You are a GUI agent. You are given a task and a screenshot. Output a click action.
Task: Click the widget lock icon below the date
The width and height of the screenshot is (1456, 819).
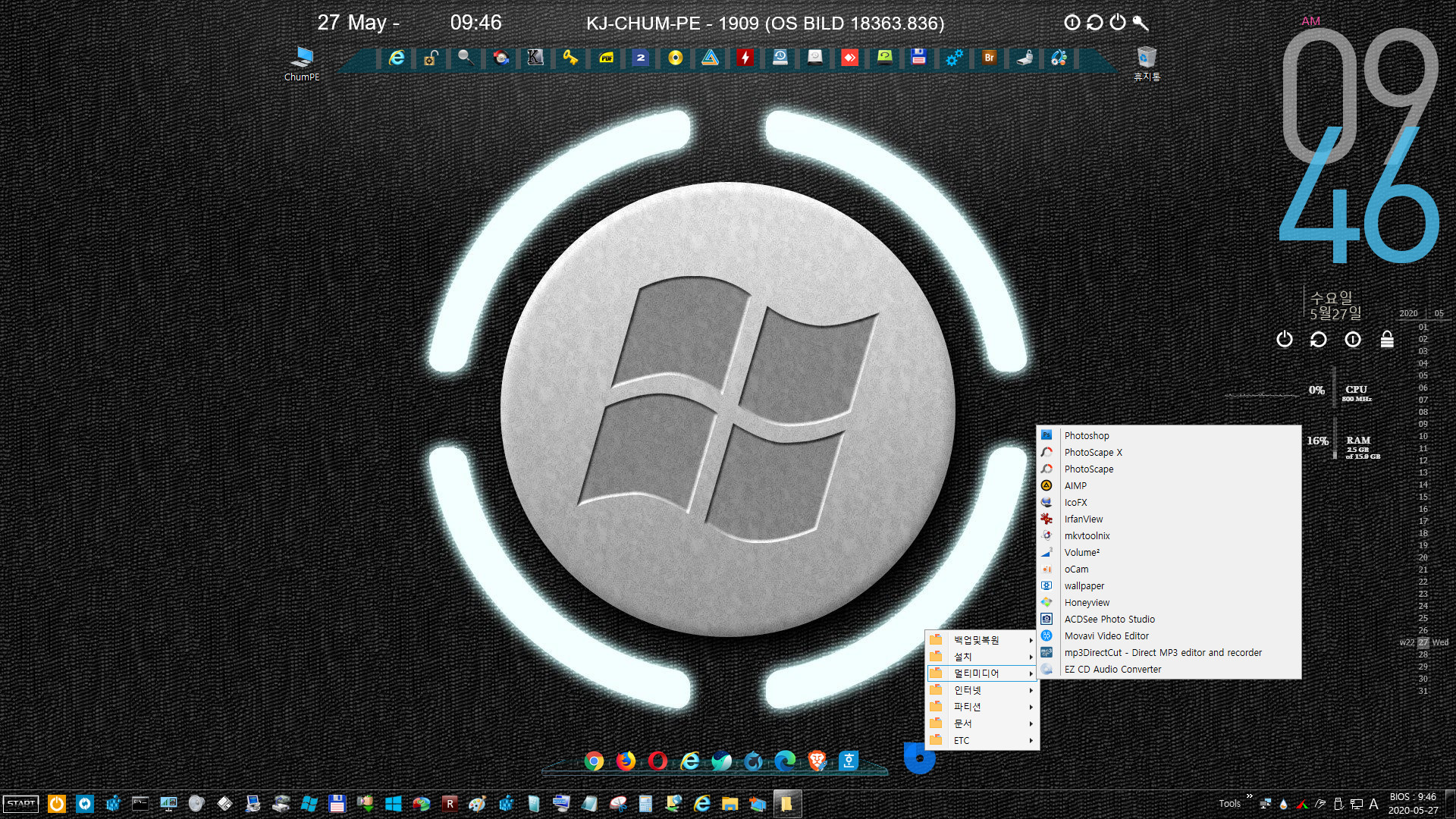pos(1387,339)
